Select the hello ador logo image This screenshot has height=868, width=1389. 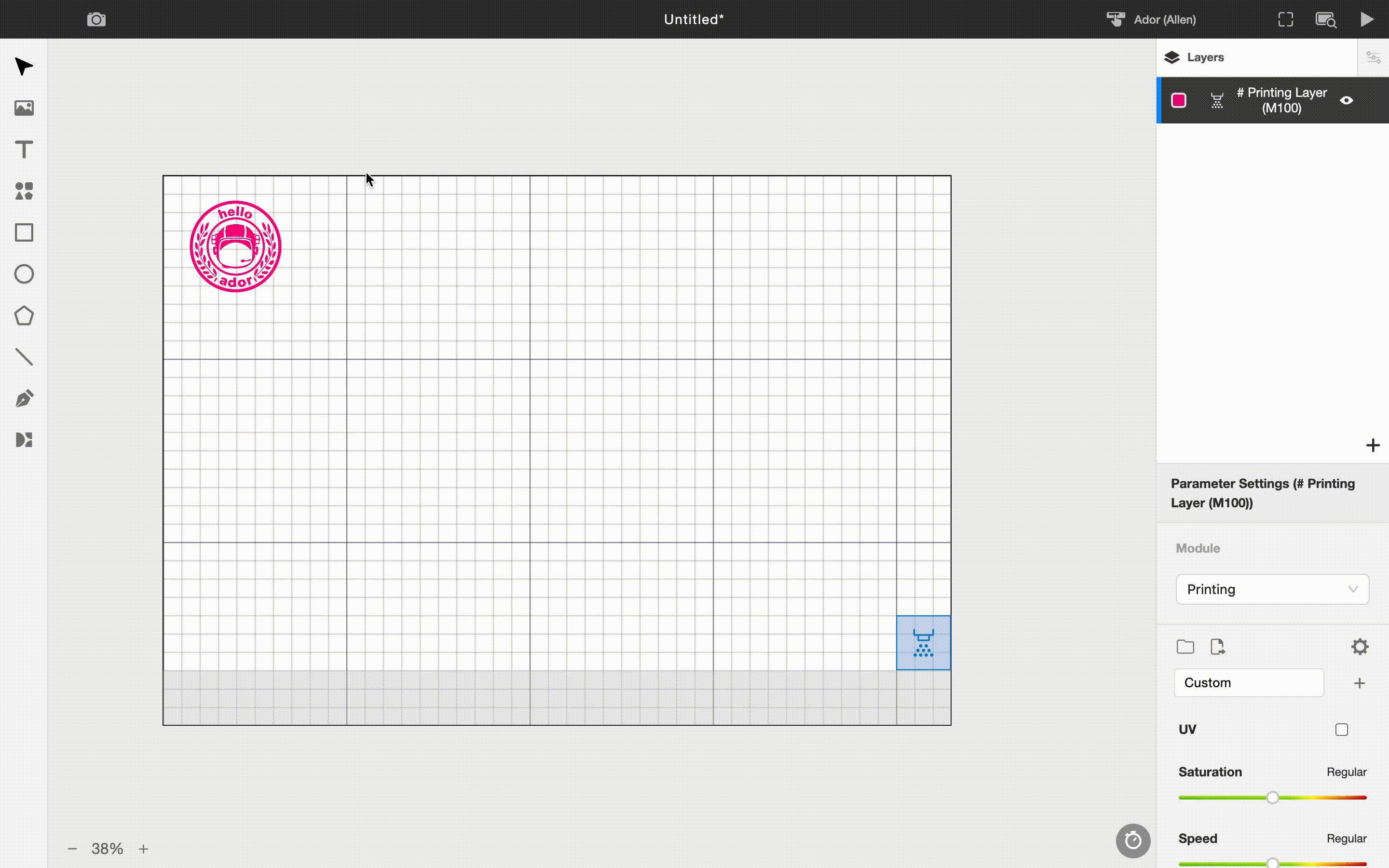[x=235, y=246]
